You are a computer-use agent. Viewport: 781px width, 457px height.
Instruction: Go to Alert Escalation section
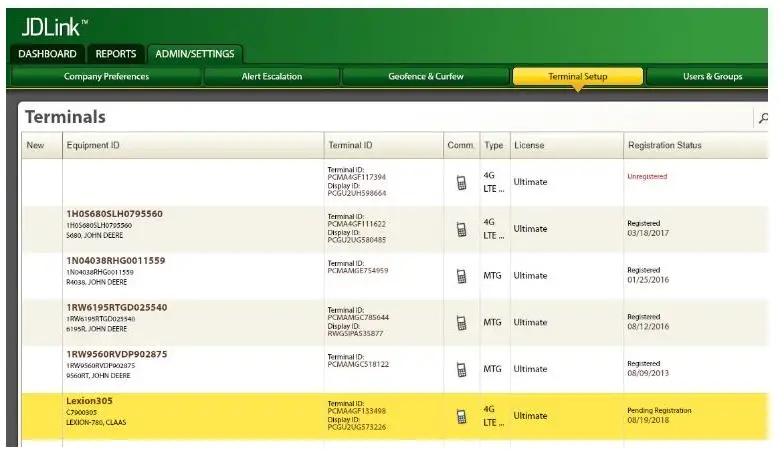(271, 77)
